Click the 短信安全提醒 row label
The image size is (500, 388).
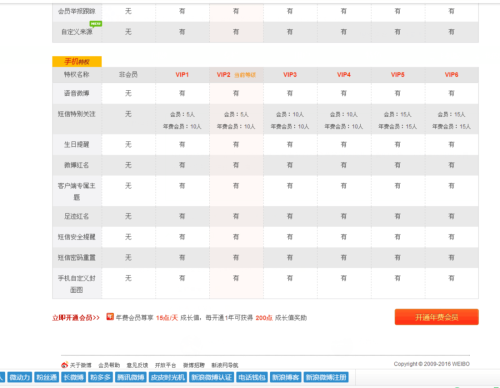[x=77, y=237]
